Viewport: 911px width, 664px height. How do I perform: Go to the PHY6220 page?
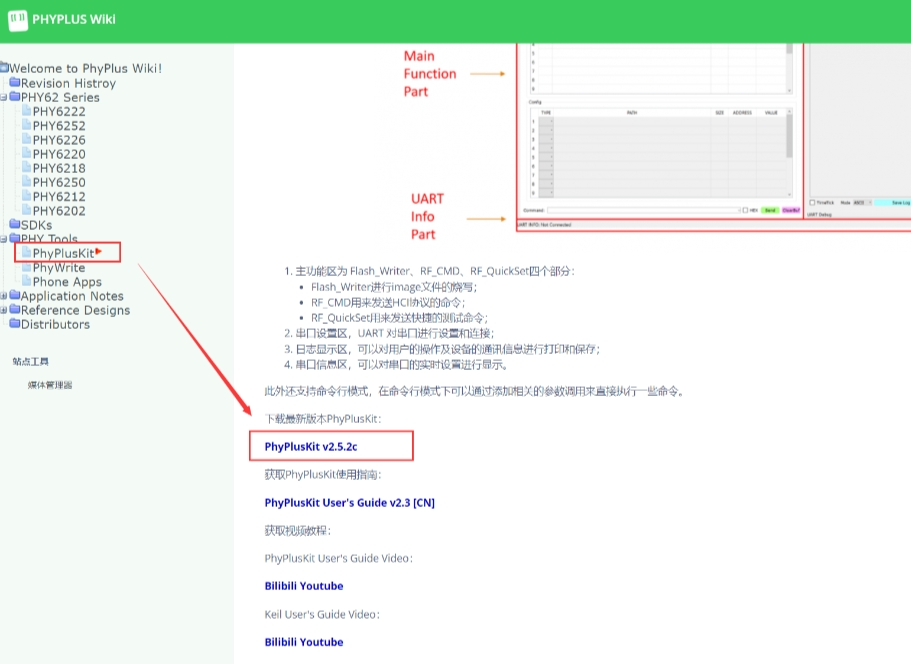[59, 154]
